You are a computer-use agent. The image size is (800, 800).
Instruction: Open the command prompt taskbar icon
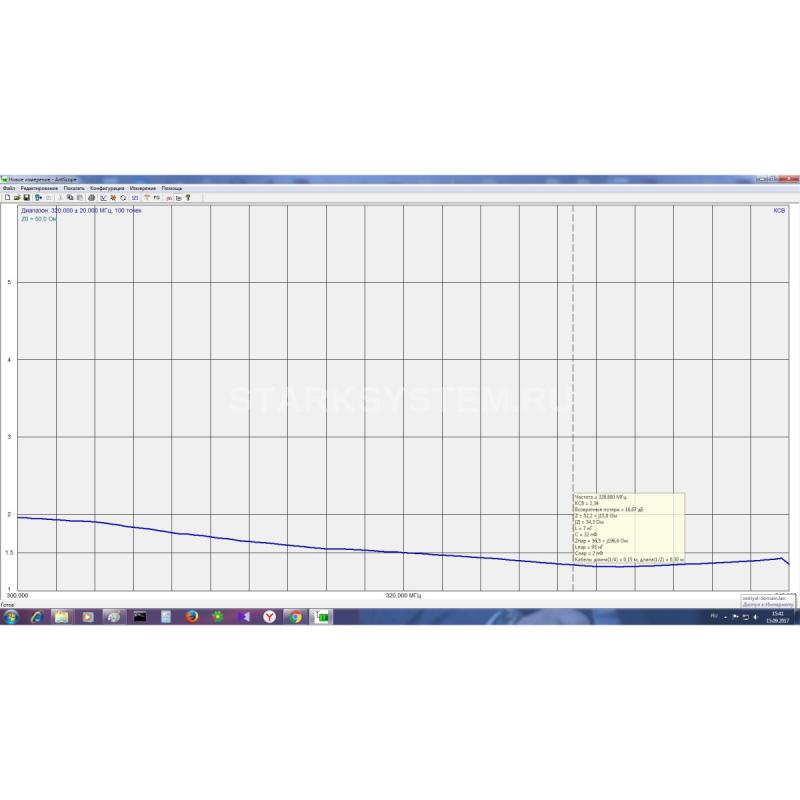140,617
